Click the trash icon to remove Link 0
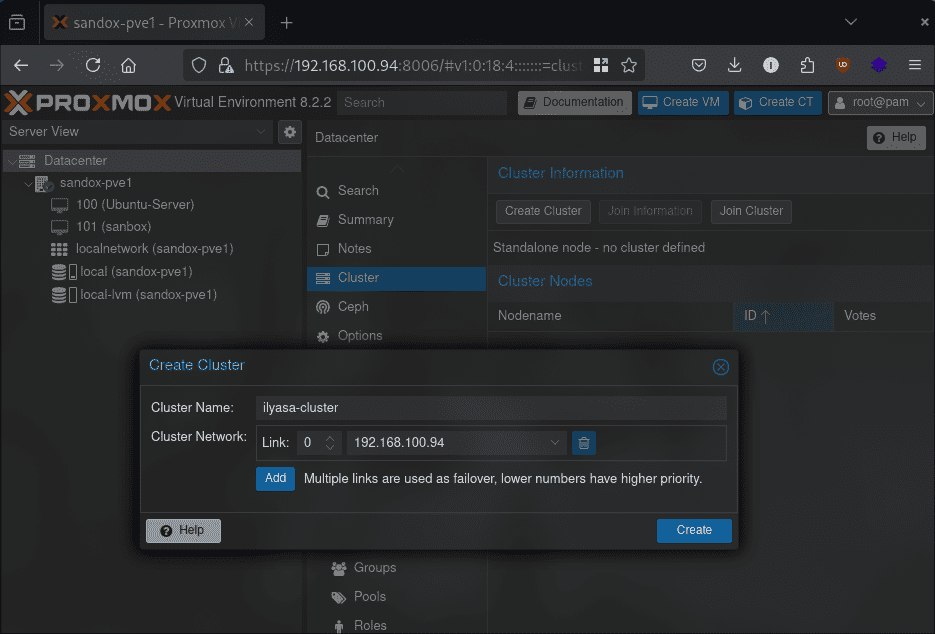935x634 pixels. point(585,443)
